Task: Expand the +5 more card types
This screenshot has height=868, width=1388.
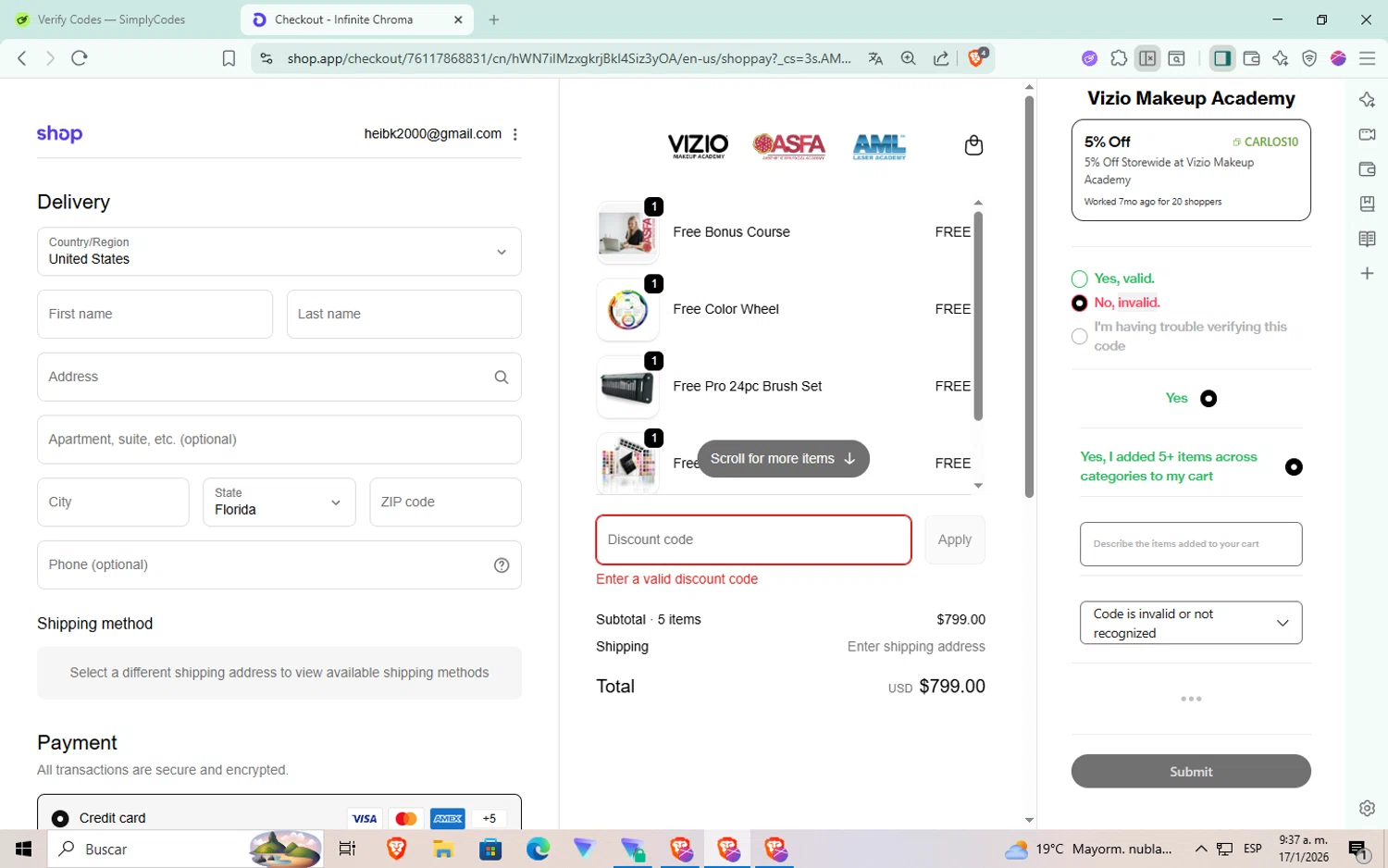Action: 490,818
